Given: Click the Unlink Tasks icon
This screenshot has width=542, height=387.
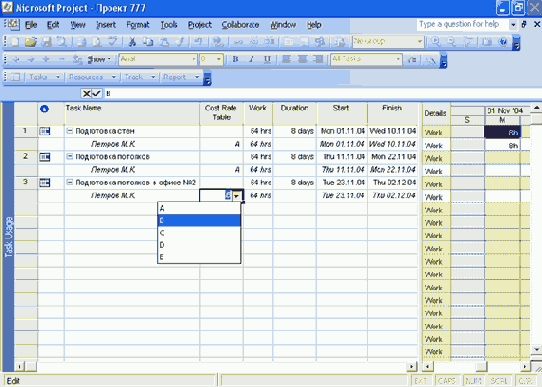Looking at the screenshot, I should [254, 42].
